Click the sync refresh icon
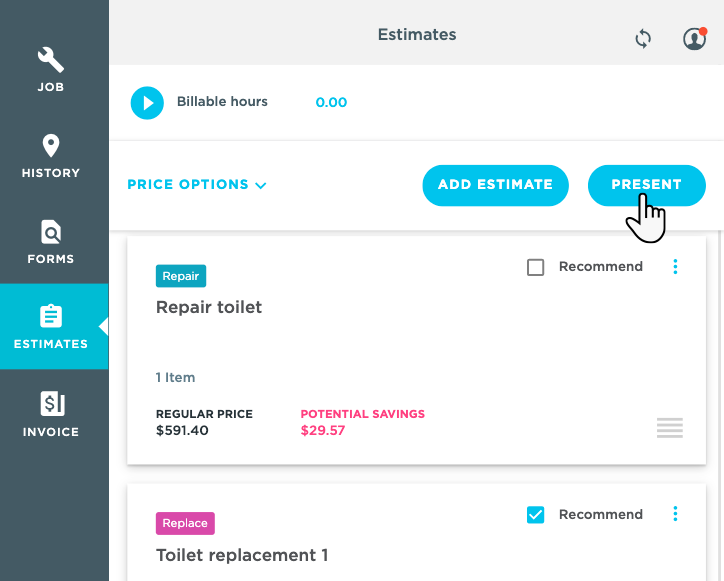 point(643,39)
